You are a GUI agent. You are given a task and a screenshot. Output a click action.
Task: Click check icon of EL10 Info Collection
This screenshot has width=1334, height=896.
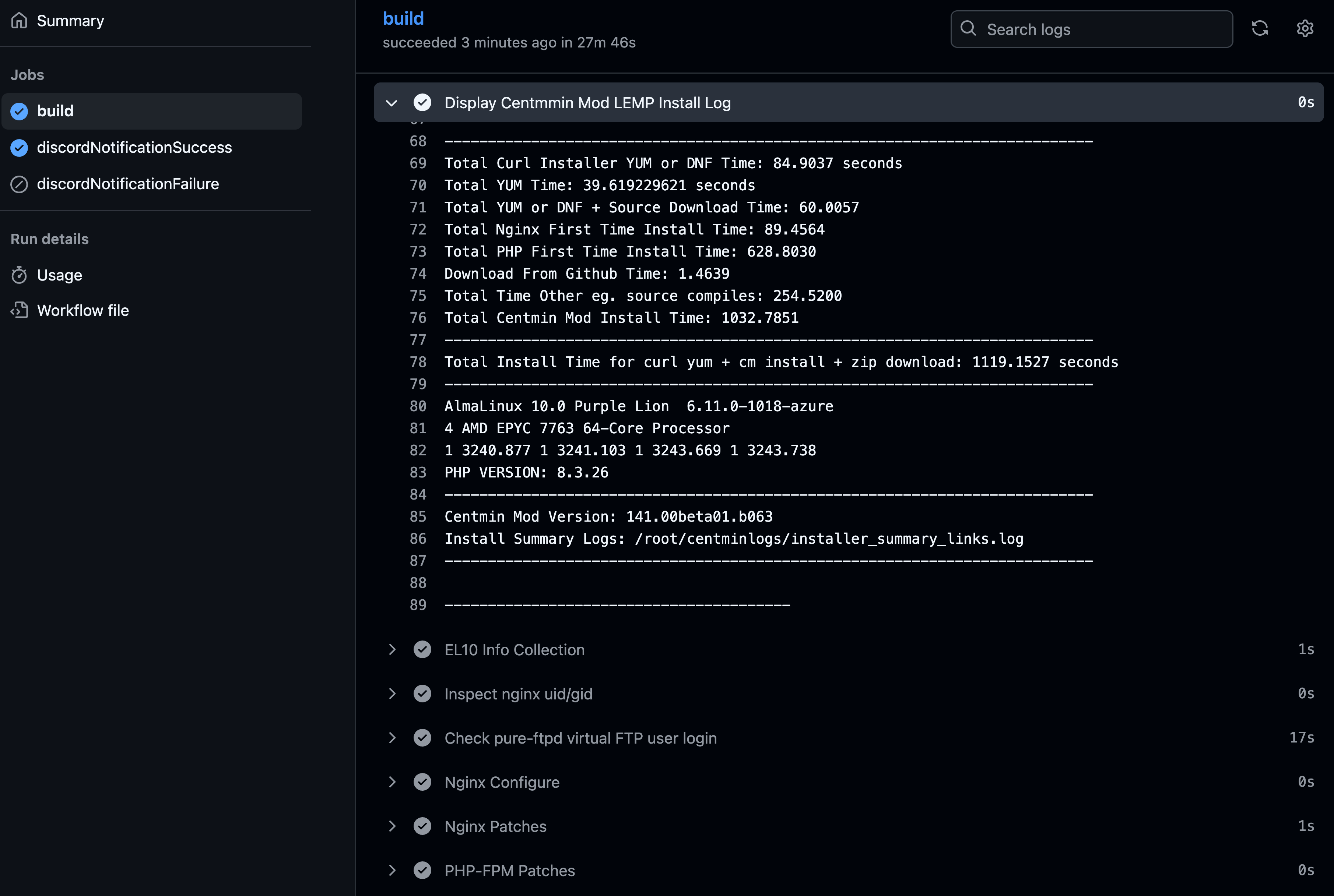point(422,649)
